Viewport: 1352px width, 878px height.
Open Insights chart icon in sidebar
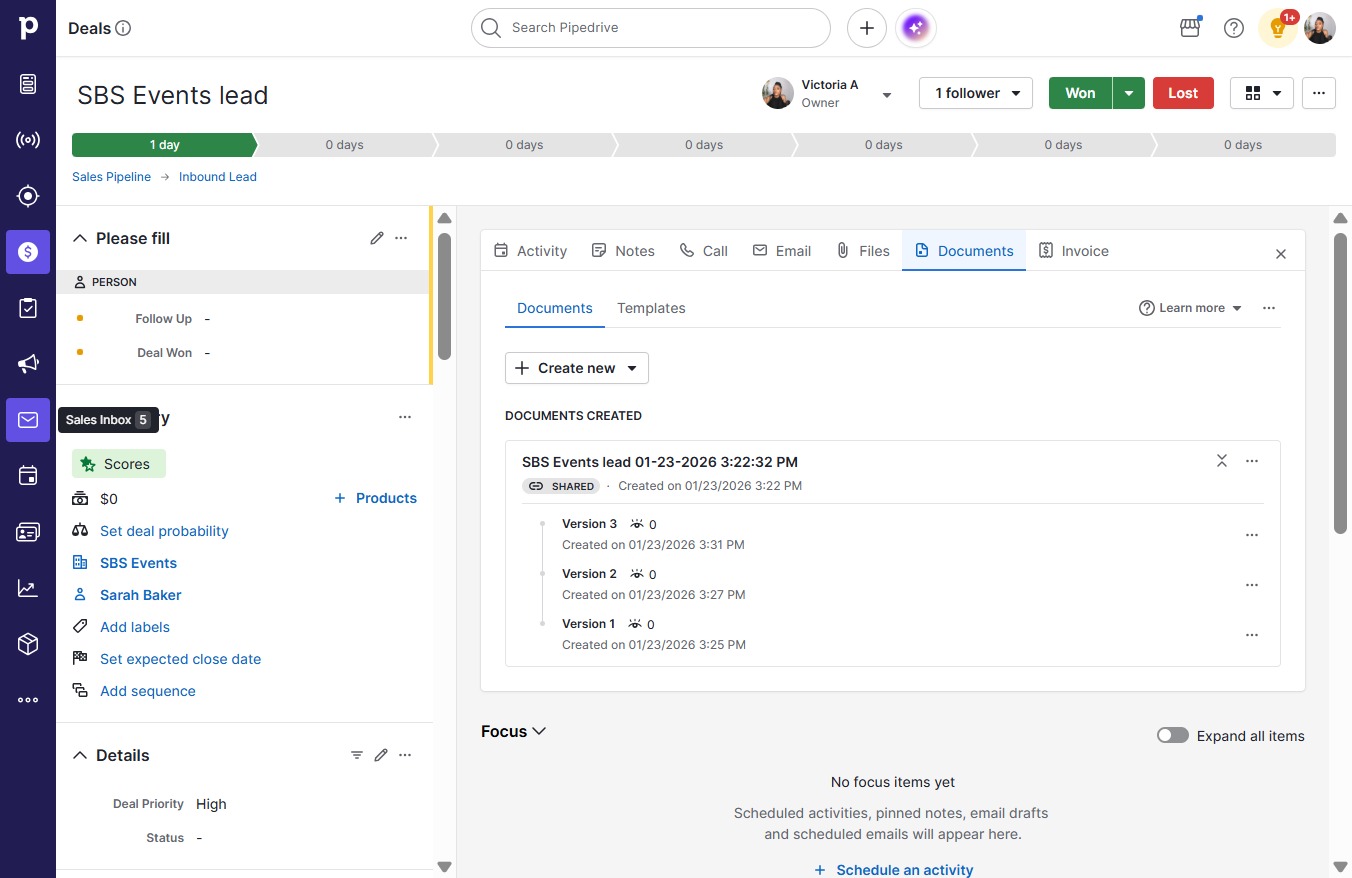coord(28,588)
